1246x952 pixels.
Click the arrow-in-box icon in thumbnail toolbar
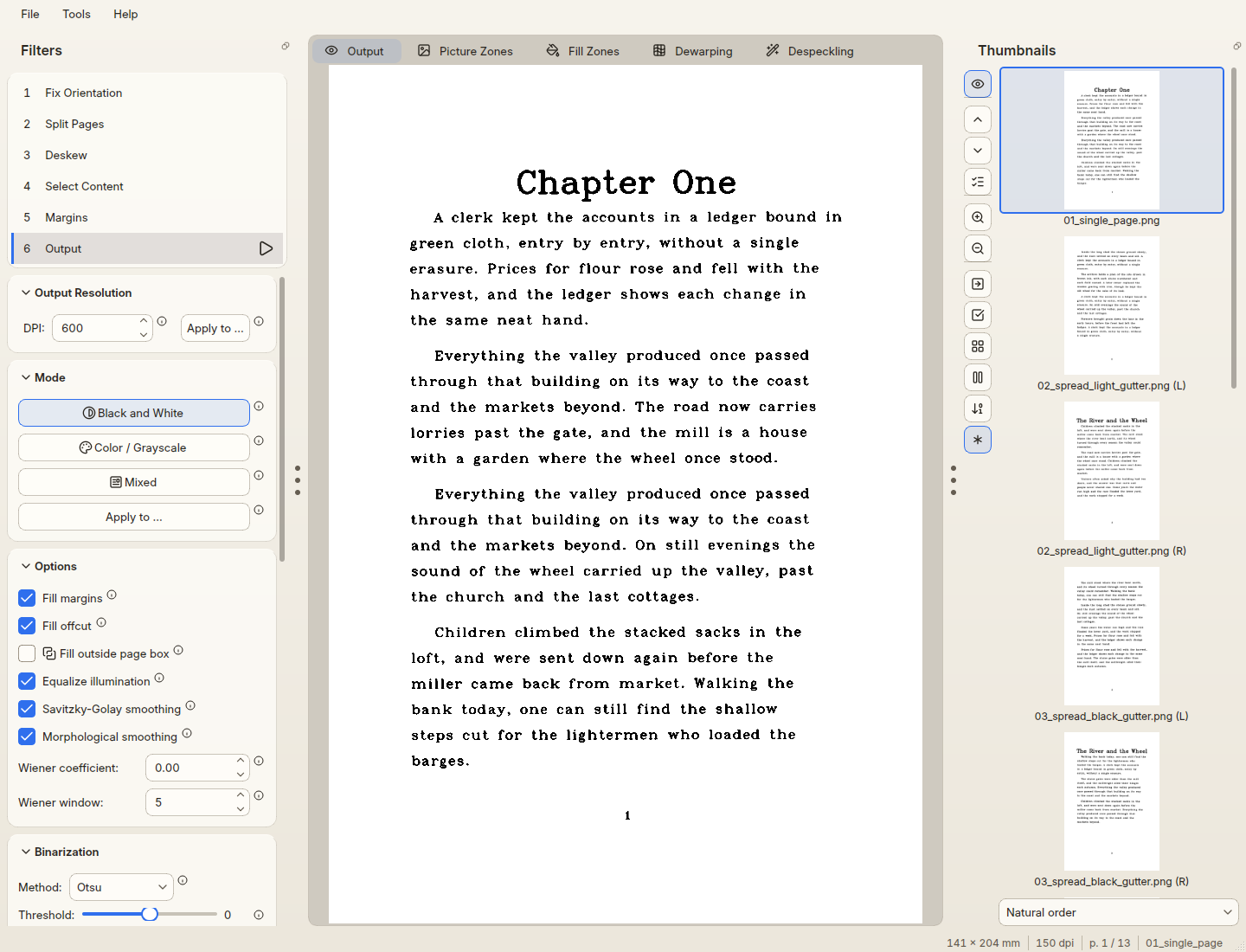(x=978, y=284)
